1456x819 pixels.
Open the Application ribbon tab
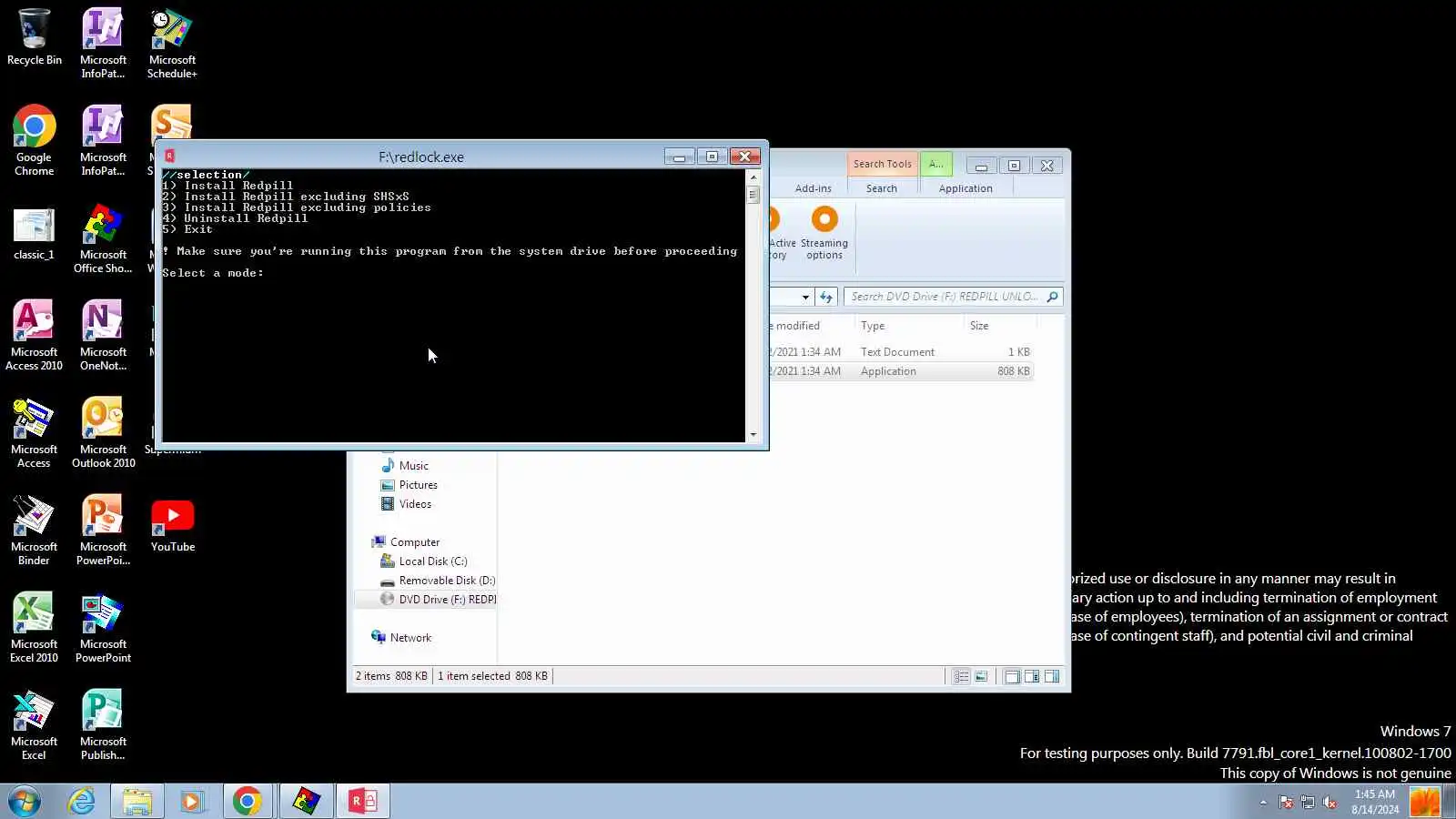[966, 188]
